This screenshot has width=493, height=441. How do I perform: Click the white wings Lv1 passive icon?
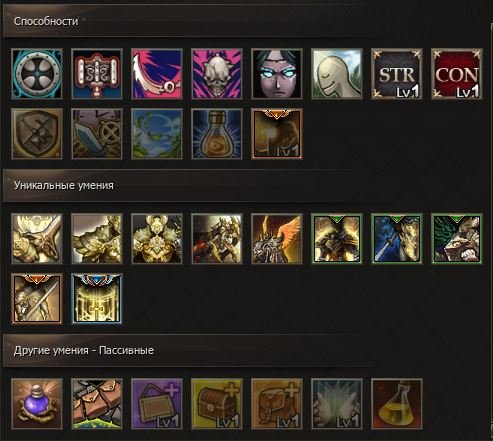tap(337, 404)
